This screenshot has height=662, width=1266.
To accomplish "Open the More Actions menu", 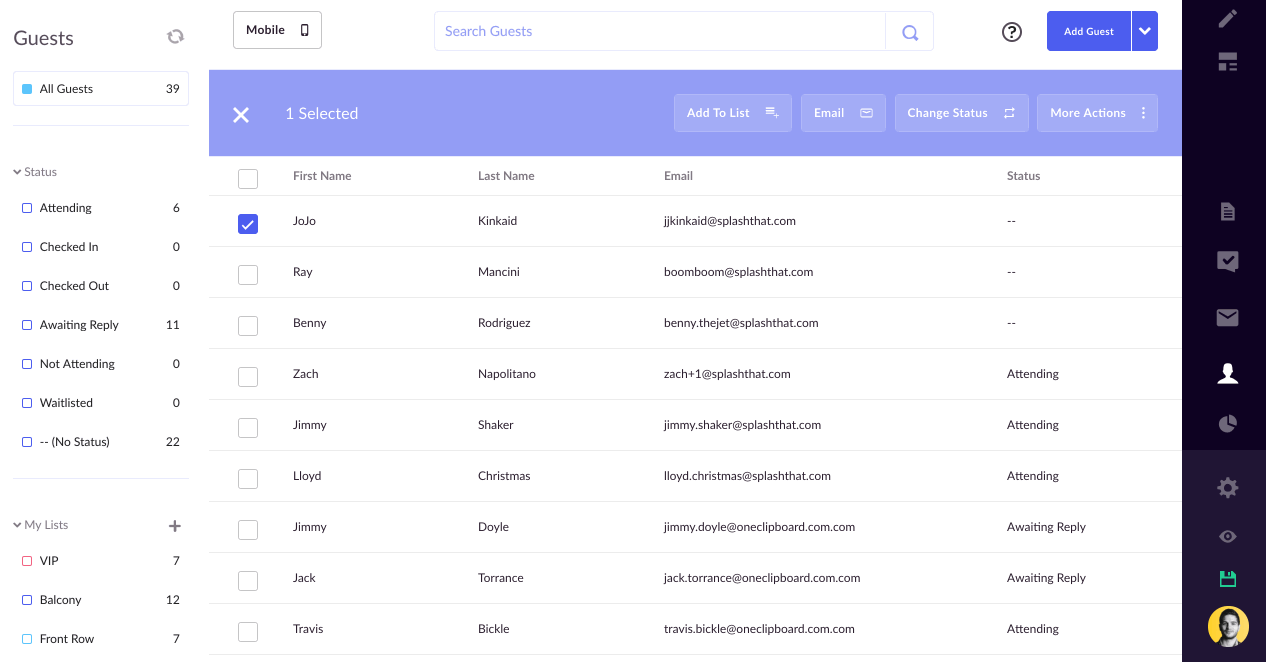I will pos(1097,113).
